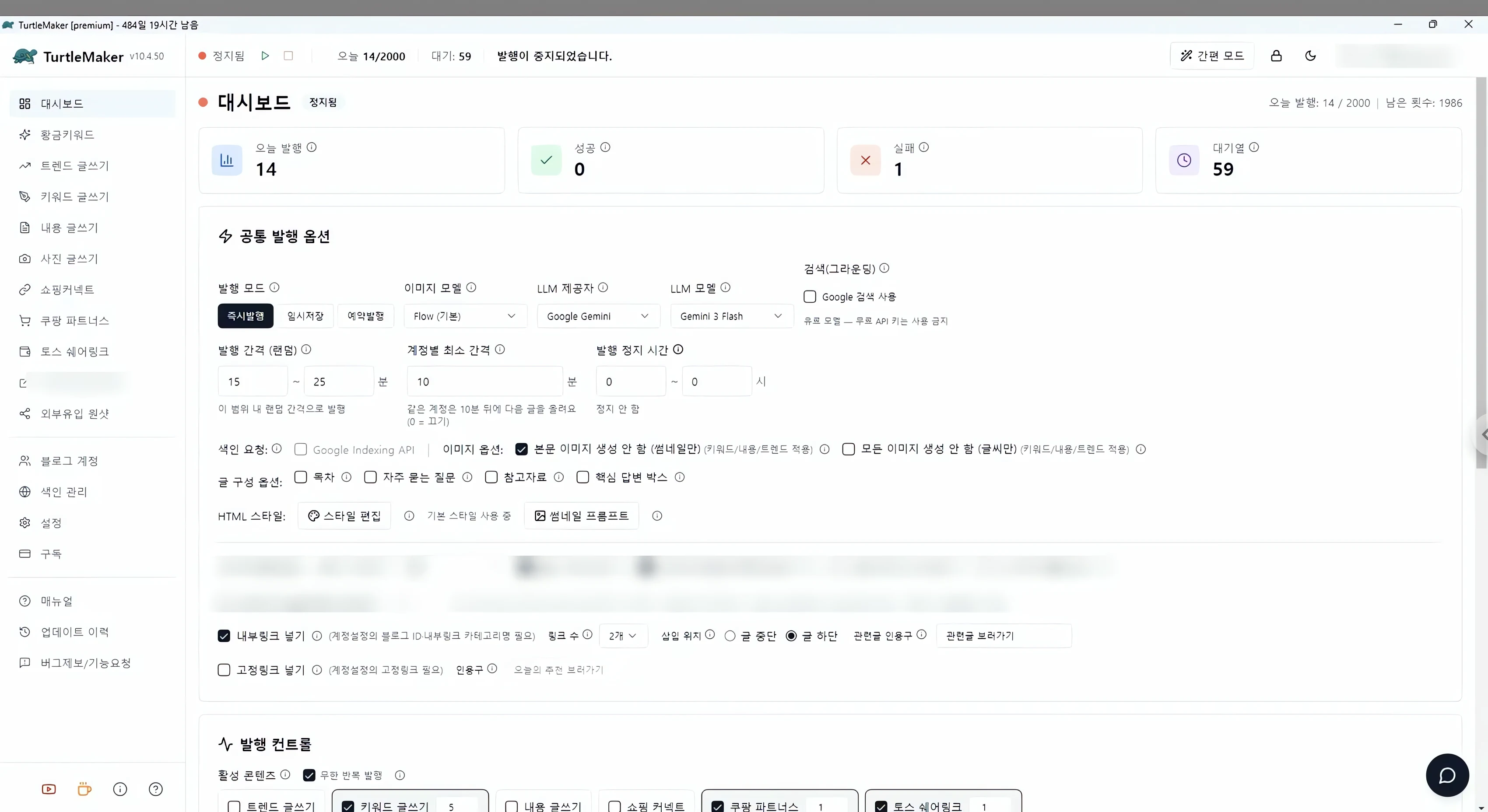Enable 자주 묻는 질문 checkbox
The width and height of the screenshot is (1488, 812).
(x=370, y=476)
